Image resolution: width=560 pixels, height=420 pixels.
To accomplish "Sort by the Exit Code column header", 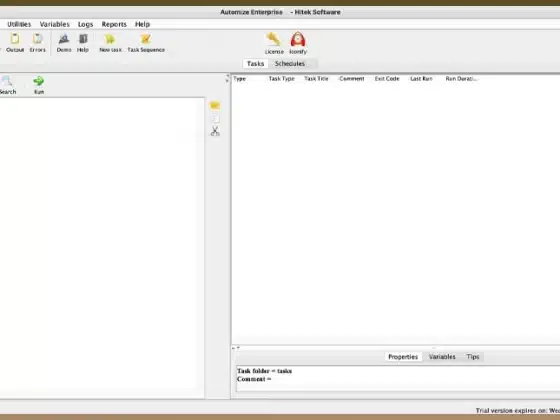I will (387, 79).
